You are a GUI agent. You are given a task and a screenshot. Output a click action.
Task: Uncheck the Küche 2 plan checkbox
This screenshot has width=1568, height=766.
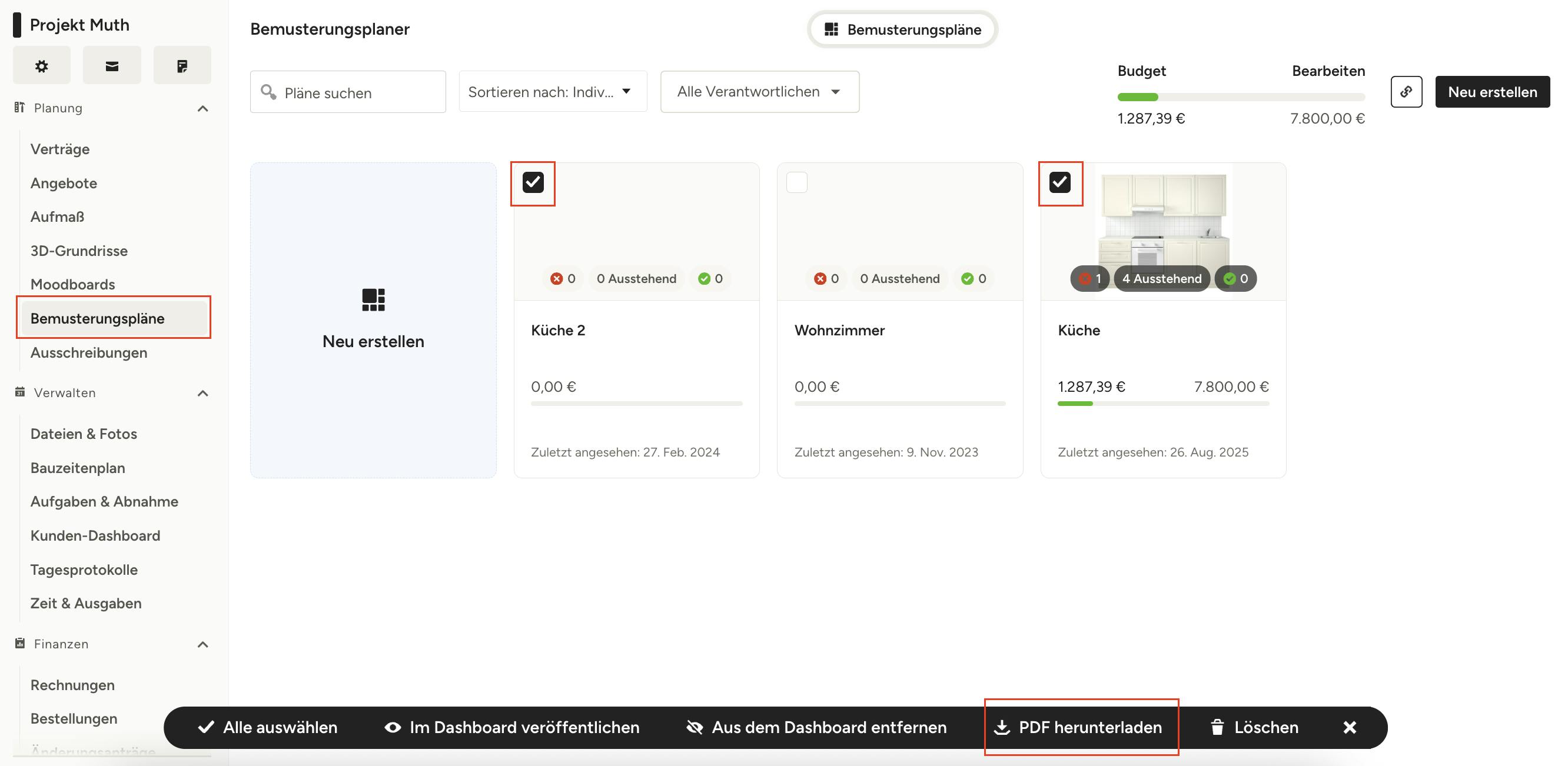click(533, 182)
